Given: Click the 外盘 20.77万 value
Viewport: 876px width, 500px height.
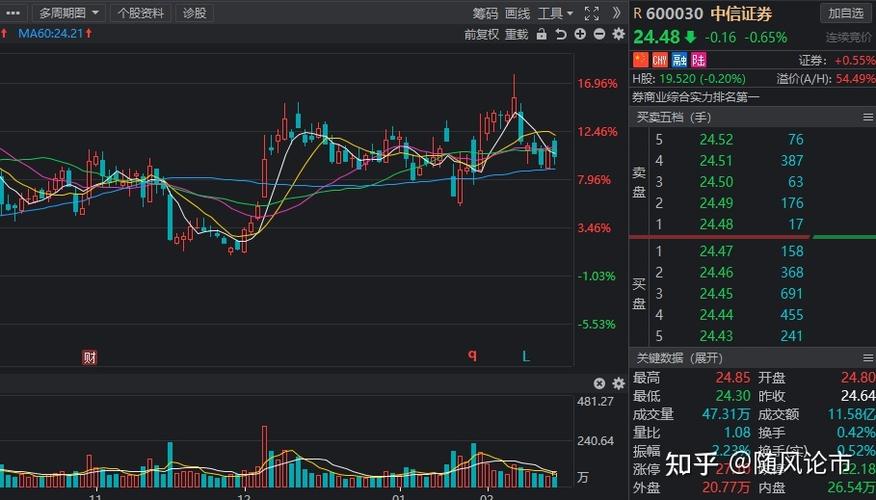Looking at the screenshot, I should 726,488.
